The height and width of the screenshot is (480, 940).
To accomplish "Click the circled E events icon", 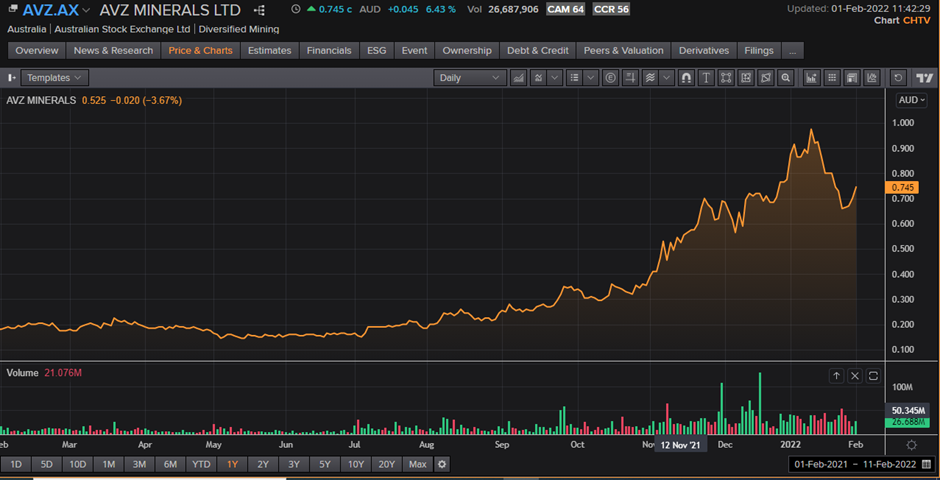I will [x=610, y=78].
